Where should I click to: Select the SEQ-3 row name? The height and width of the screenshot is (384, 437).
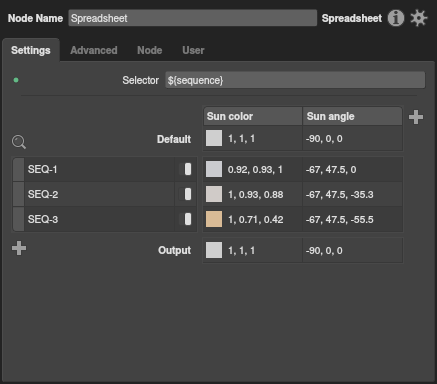pos(43,219)
